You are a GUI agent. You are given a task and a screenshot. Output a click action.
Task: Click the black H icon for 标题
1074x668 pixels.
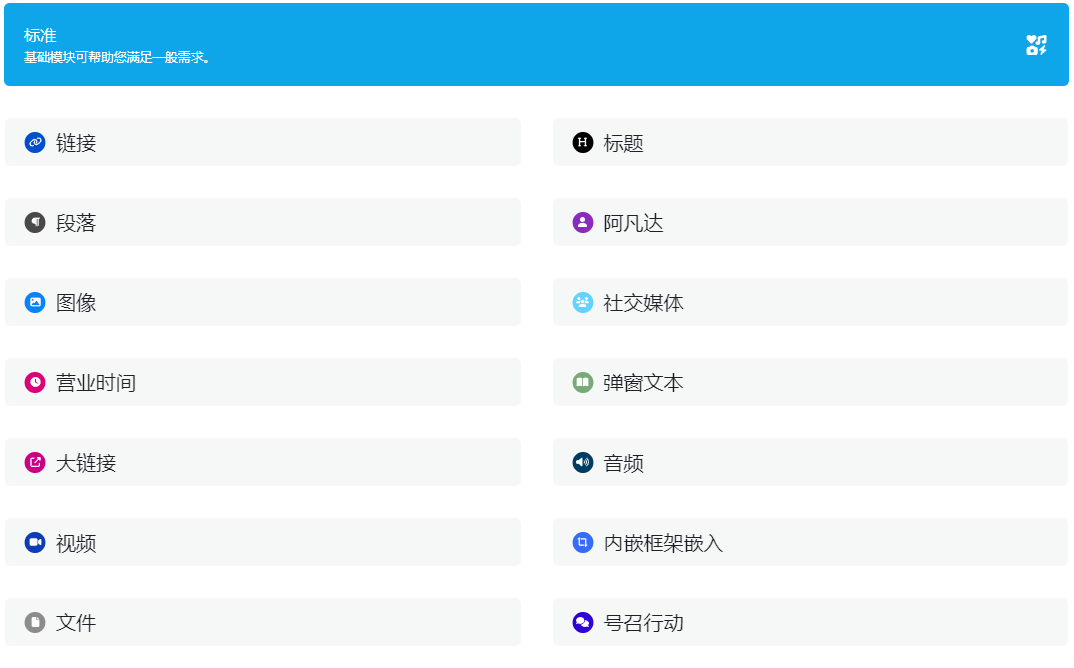(583, 143)
